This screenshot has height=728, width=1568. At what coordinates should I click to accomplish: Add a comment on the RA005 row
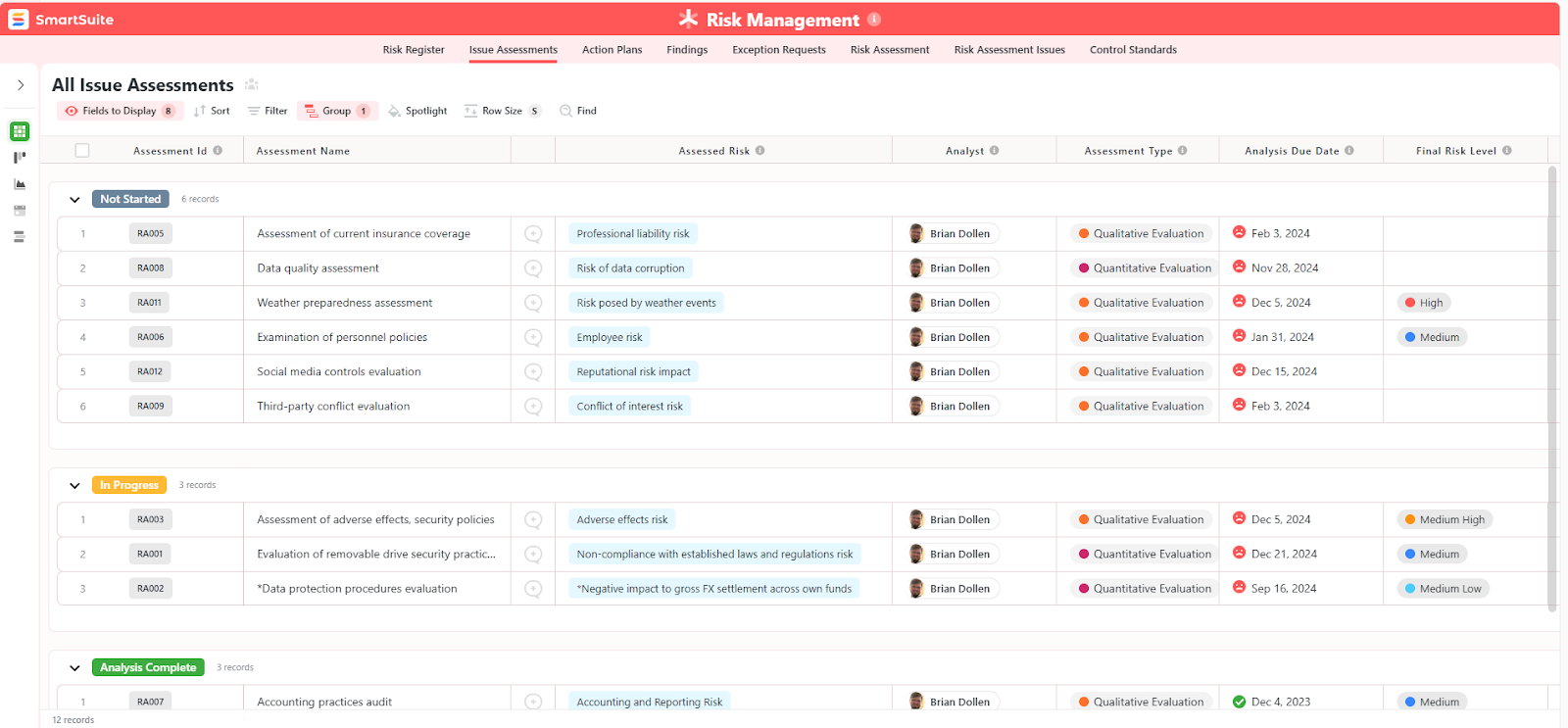(533, 234)
